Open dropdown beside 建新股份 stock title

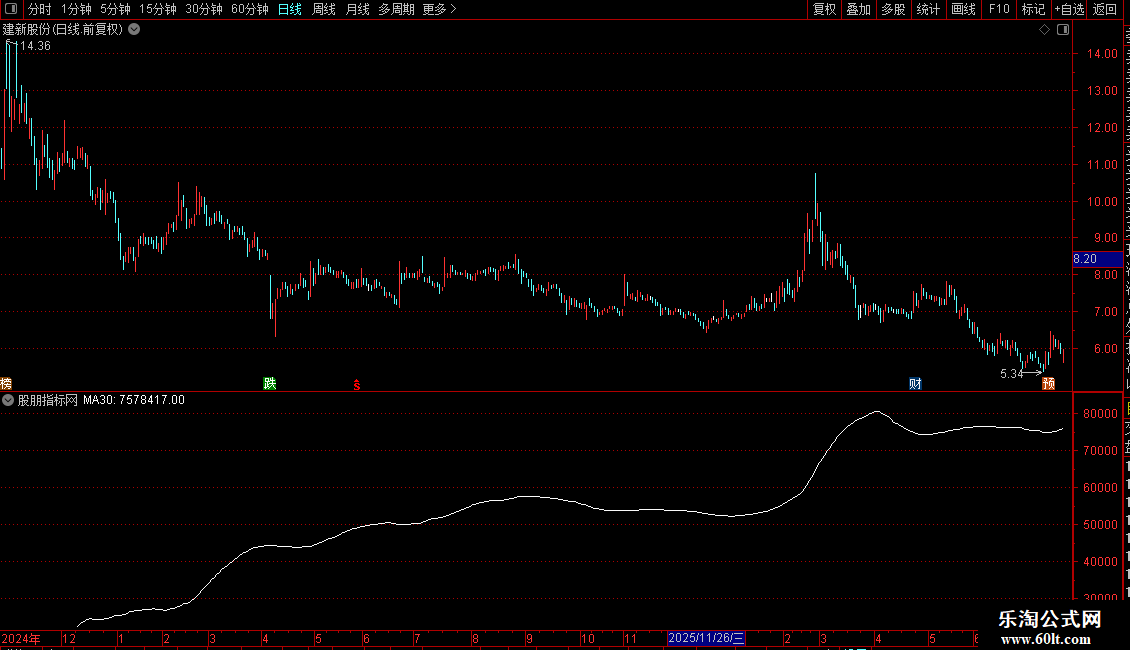point(134,30)
